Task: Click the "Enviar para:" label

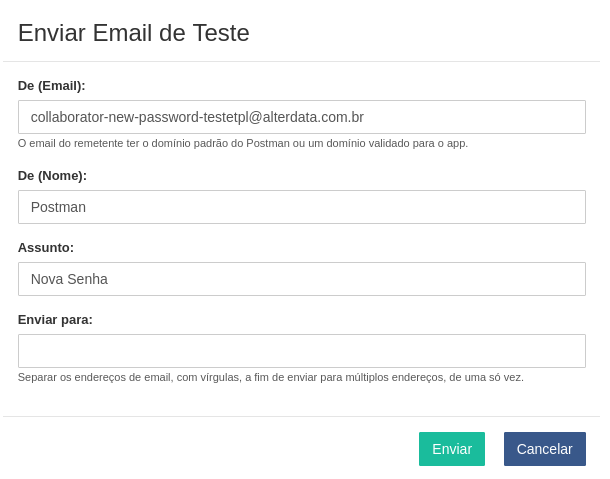Action: click(x=55, y=320)
